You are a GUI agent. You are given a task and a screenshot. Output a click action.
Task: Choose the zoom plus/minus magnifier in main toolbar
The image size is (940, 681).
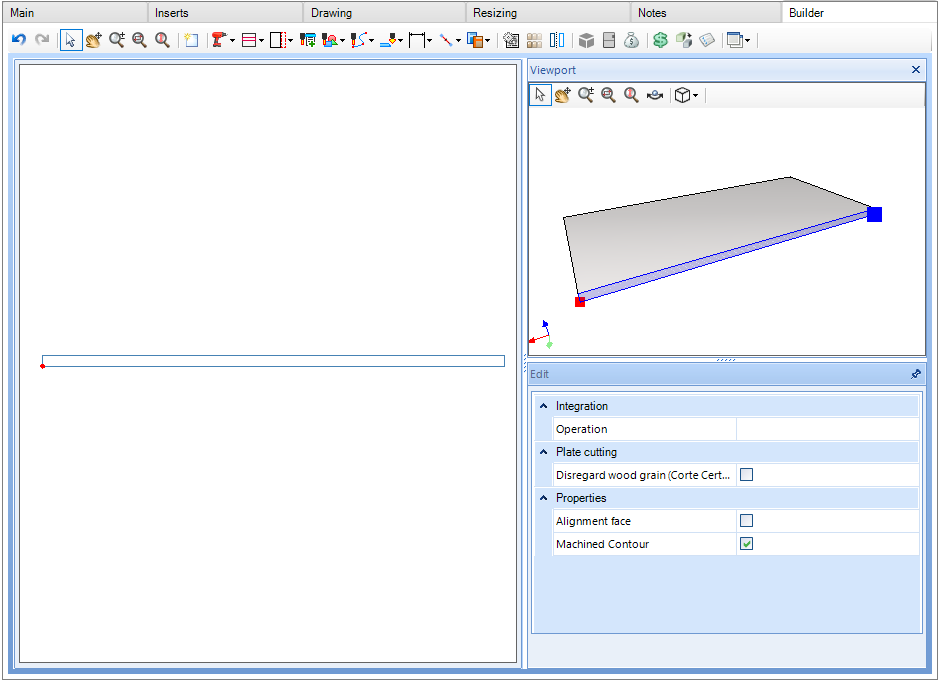(117, 40)
